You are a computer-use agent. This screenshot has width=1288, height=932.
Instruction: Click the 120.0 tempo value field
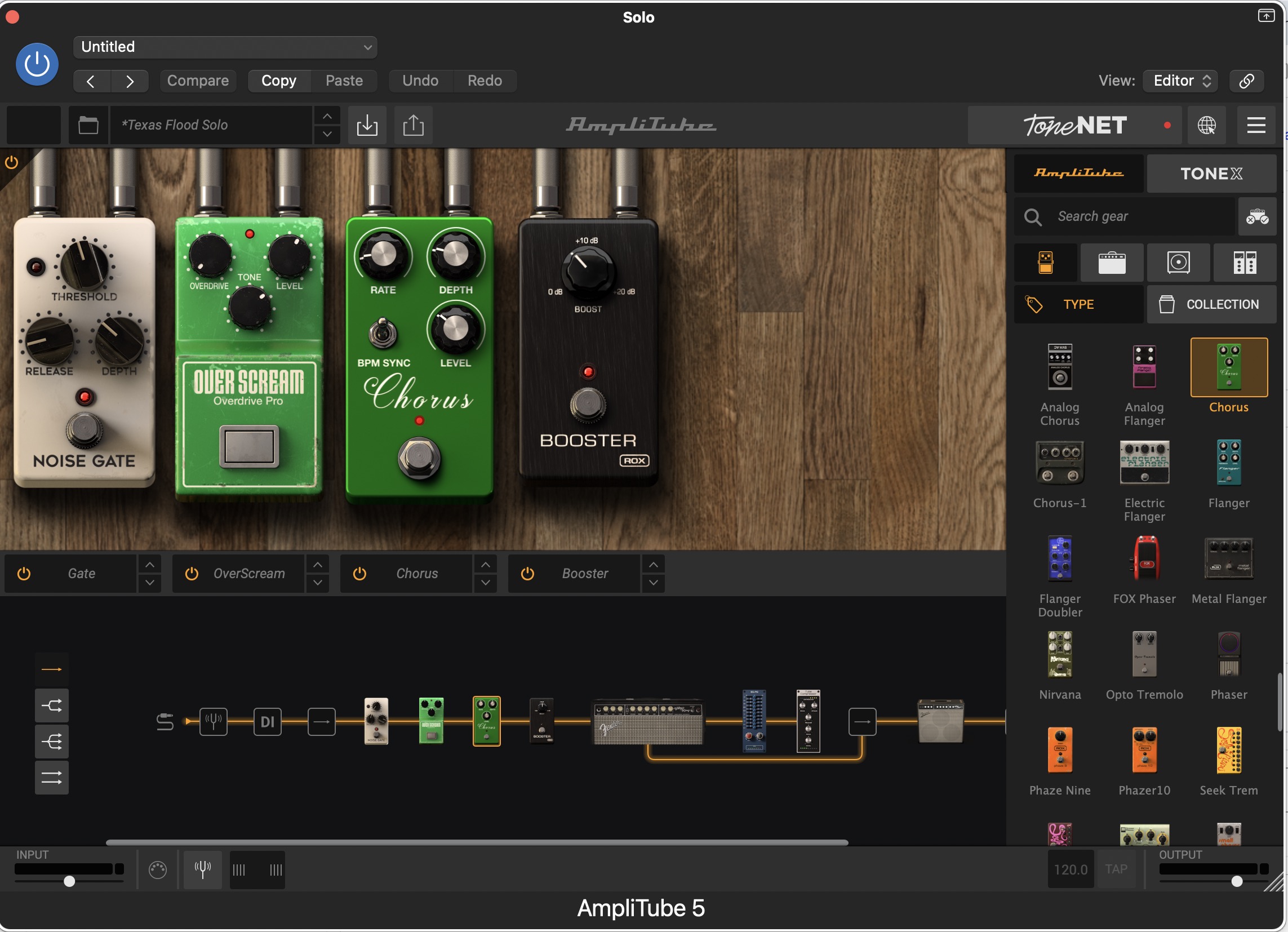pyautogui.click(x=1071, y=869)
